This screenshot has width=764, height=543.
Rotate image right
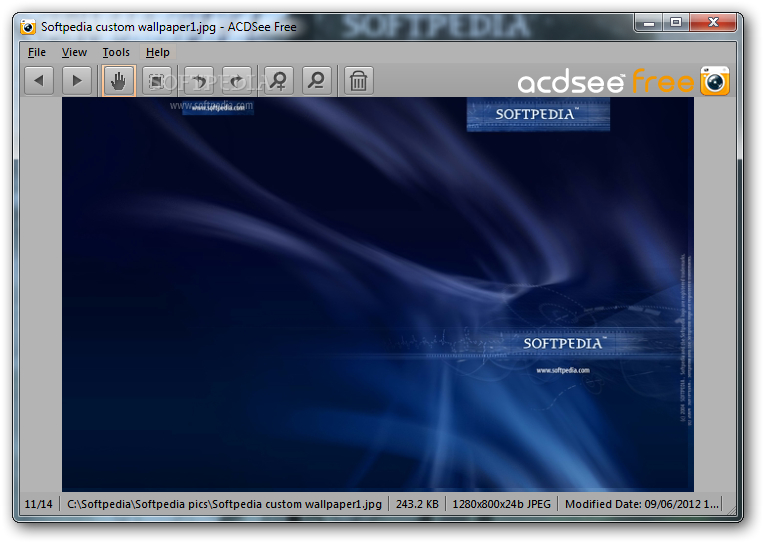tap(237, 80)
